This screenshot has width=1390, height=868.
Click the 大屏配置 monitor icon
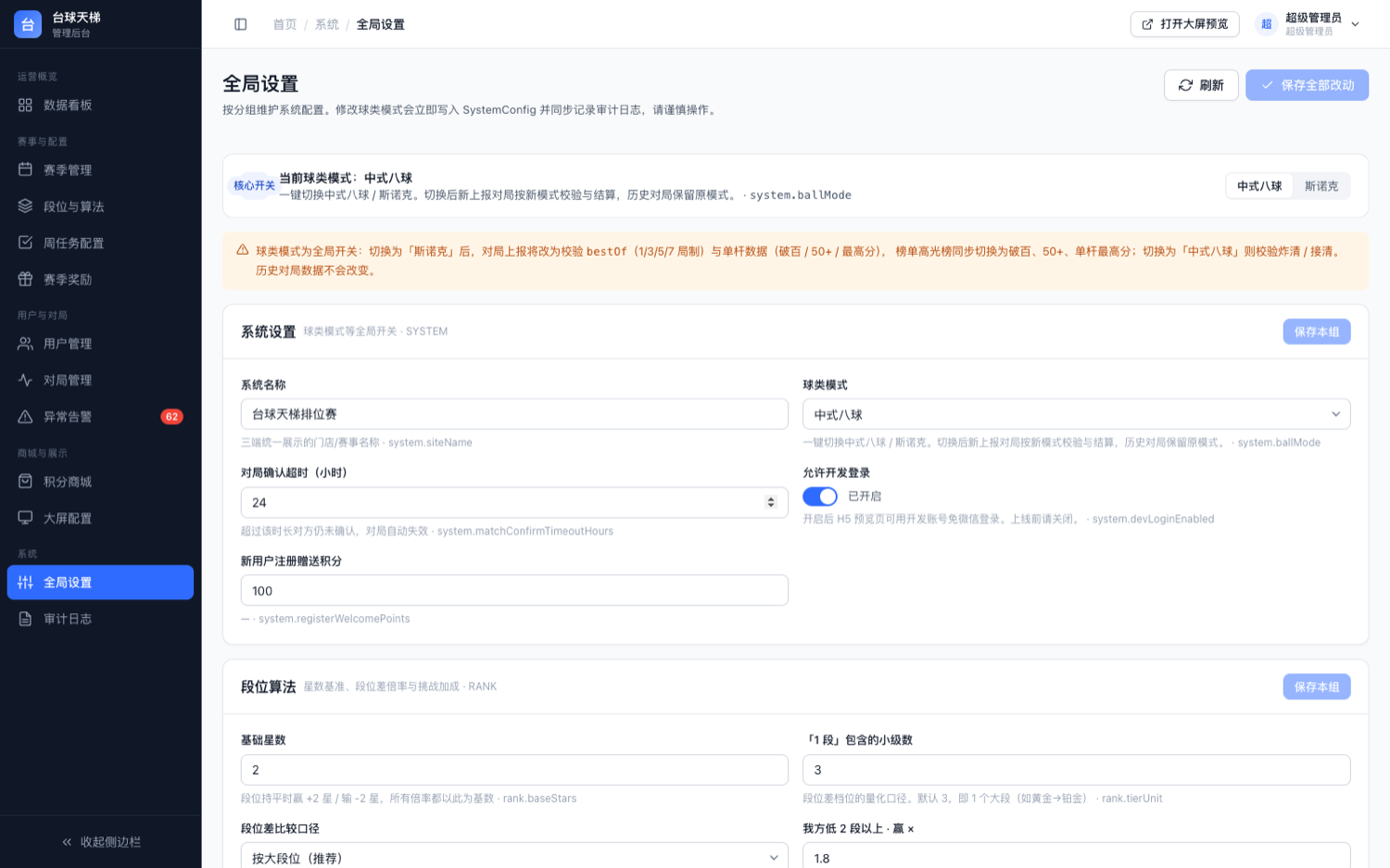click(25, 518)
